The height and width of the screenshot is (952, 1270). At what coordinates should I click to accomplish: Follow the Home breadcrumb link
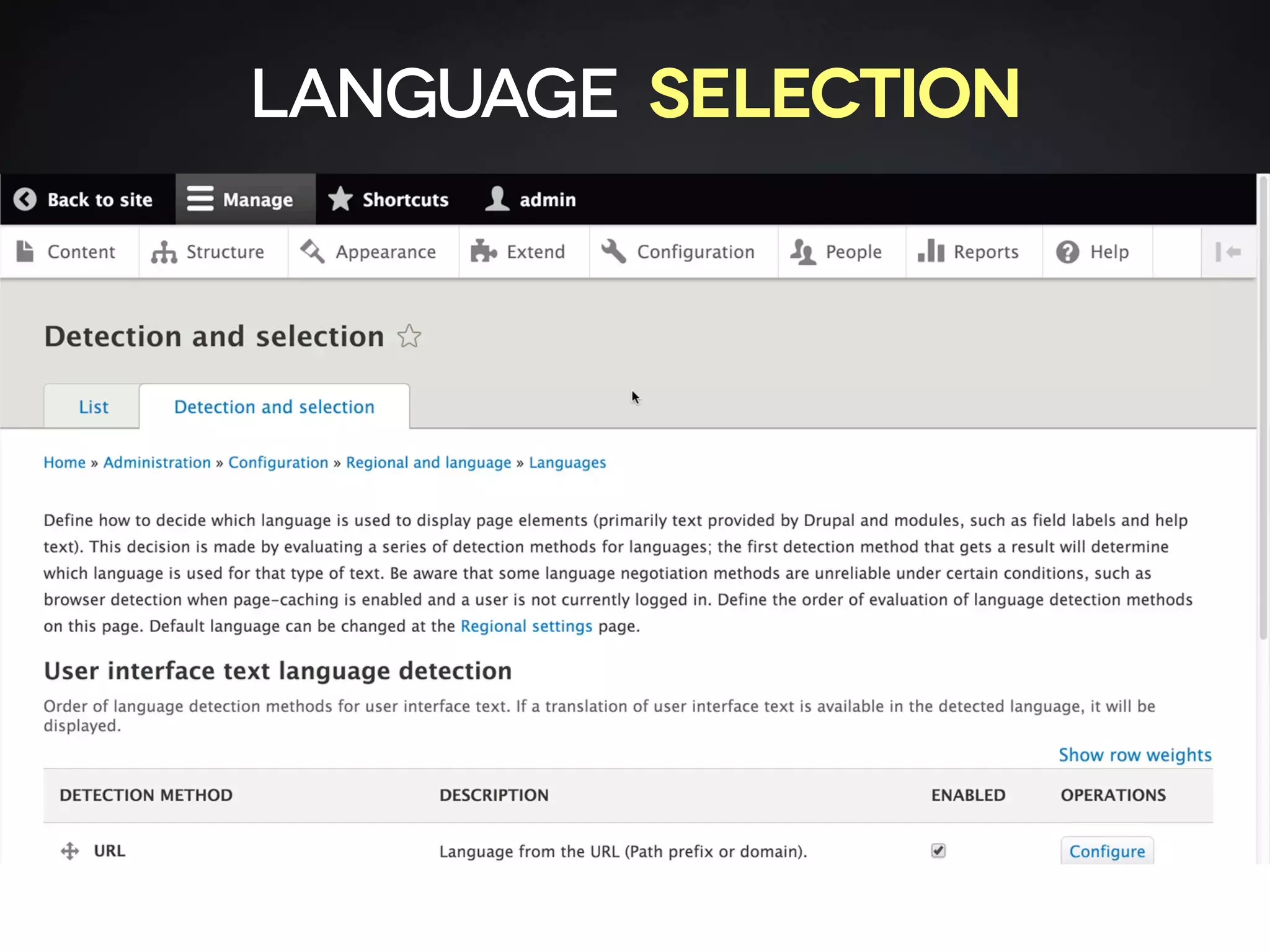[64, 462]
